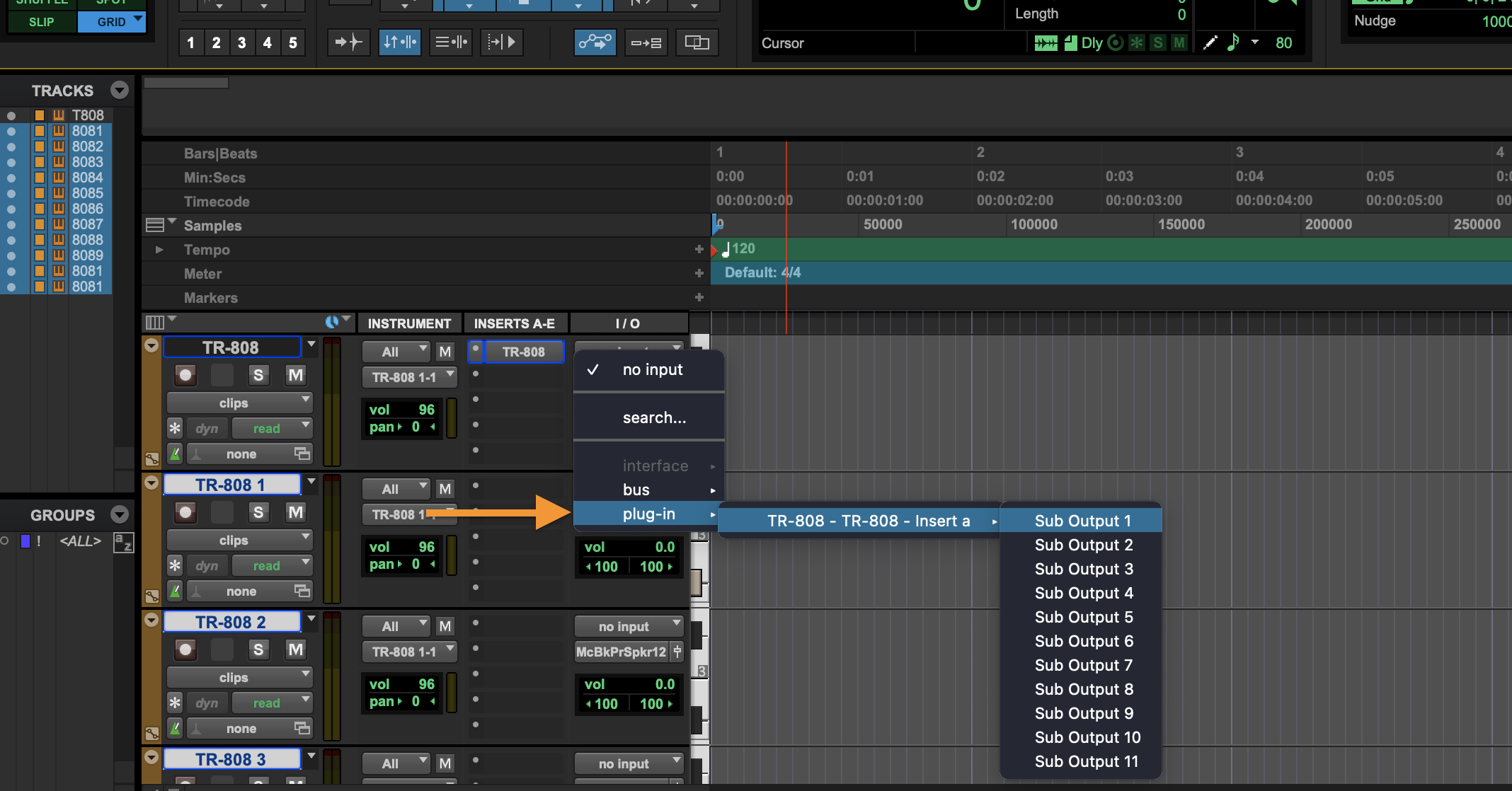Solo the TR-808 track
The image size is (1512, 791).
258,375
